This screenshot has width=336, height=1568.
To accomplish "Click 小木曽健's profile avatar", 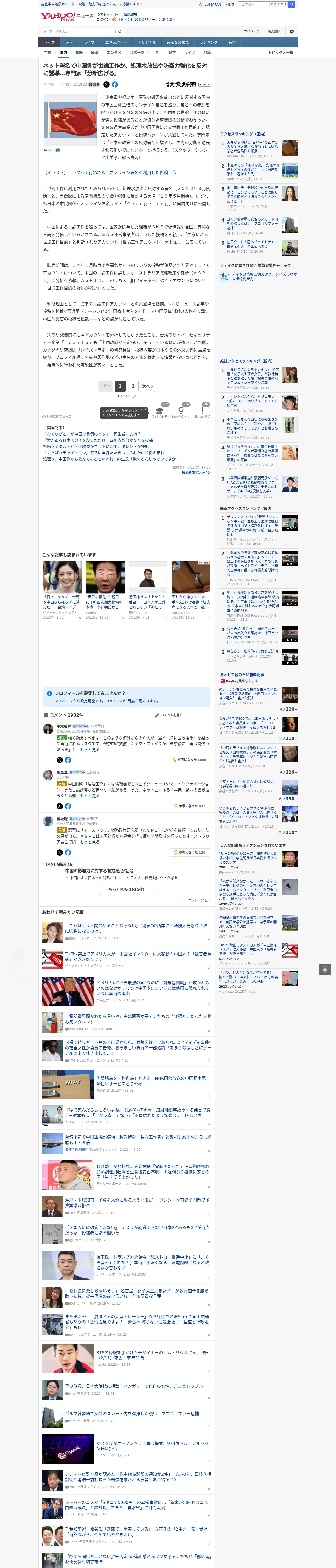I will (x=48, y=729).
